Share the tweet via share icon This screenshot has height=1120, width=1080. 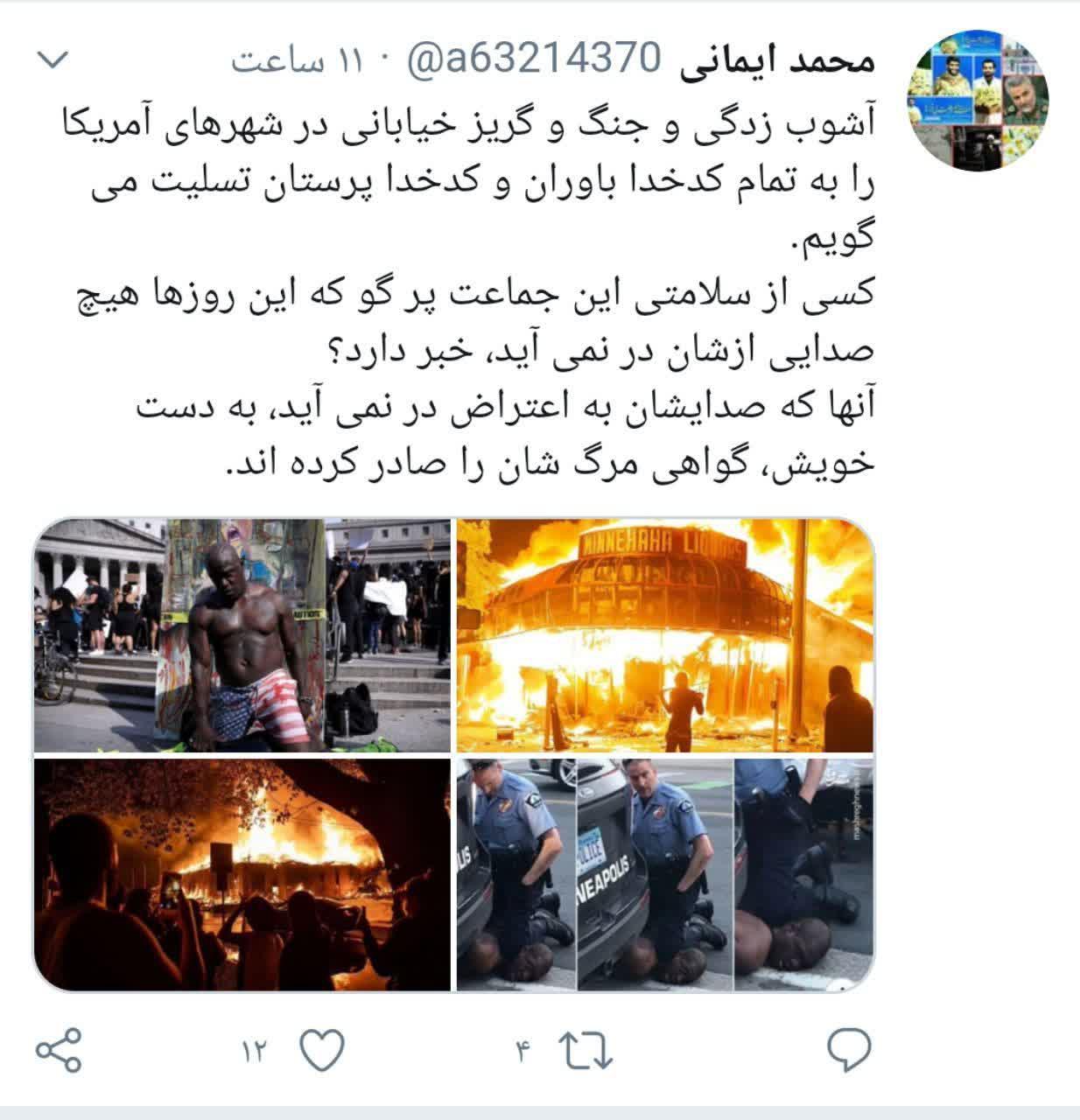(x=60, y=1049)
